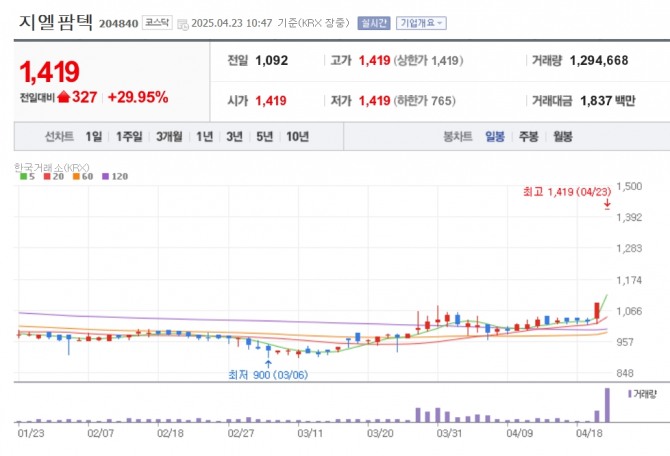Open the 기업개요 dropdown

421,23
